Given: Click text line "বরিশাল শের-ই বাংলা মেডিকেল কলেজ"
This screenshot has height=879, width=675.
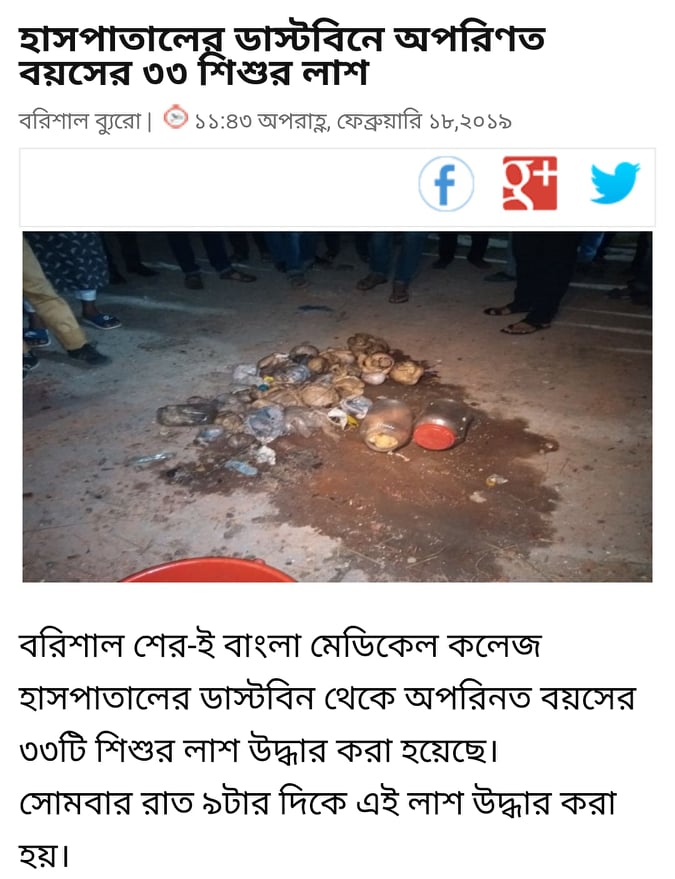Looking at the screenshot, I should (x=280, y=645).
